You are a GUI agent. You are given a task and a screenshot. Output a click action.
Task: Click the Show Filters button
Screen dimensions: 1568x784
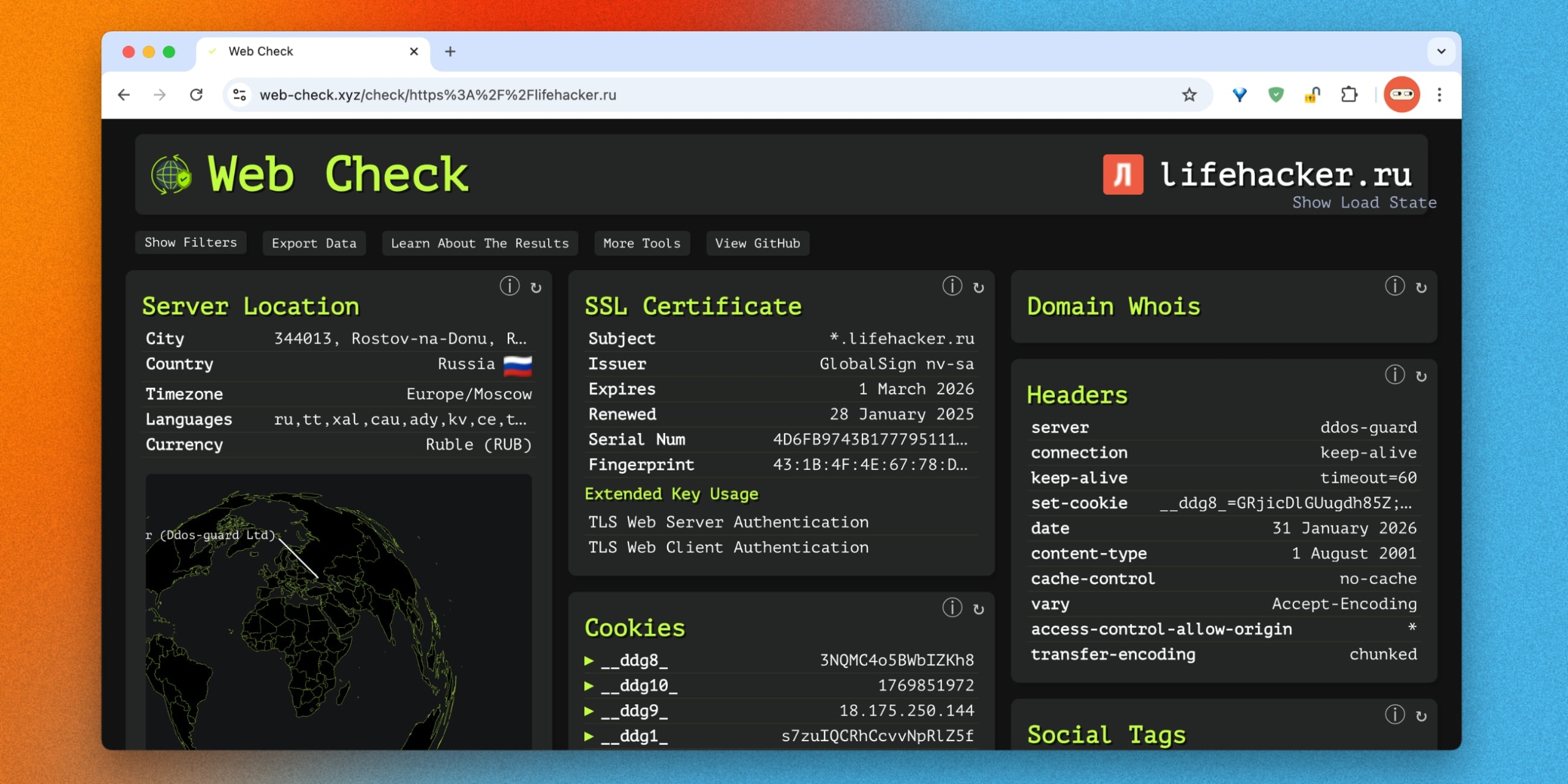tap(190, 243)
